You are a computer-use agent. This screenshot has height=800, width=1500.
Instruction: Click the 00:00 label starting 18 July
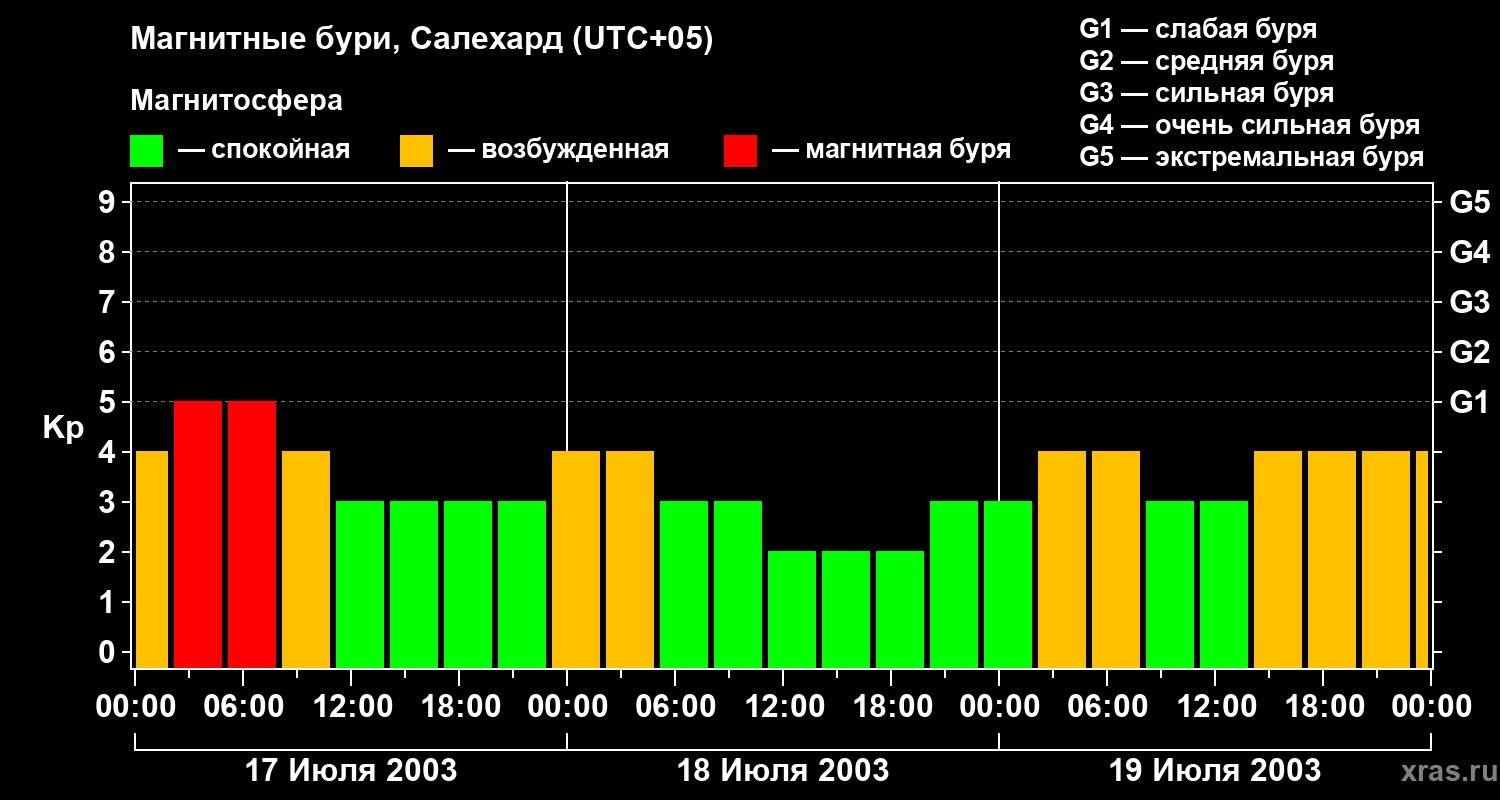[567, 707]
